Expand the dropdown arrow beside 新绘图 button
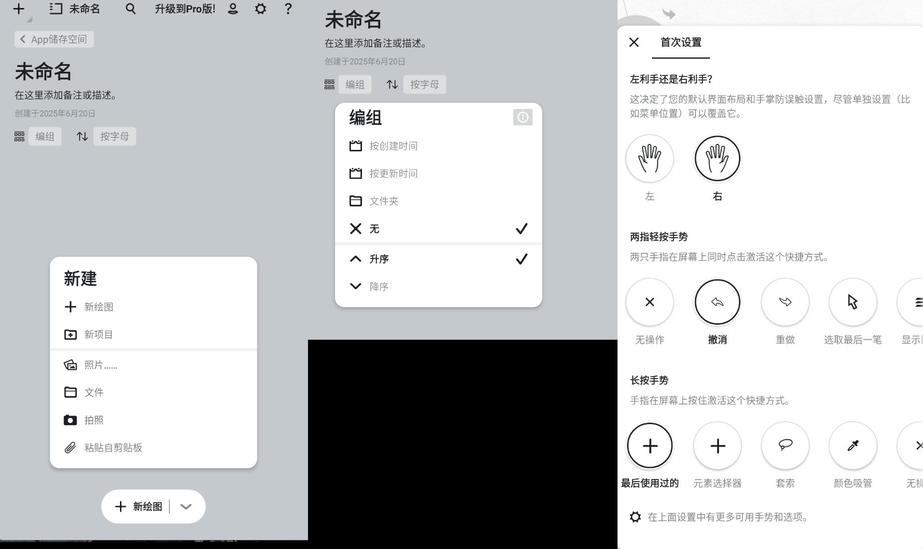This screenshot has width=923, height=549. tap(186, 507)
